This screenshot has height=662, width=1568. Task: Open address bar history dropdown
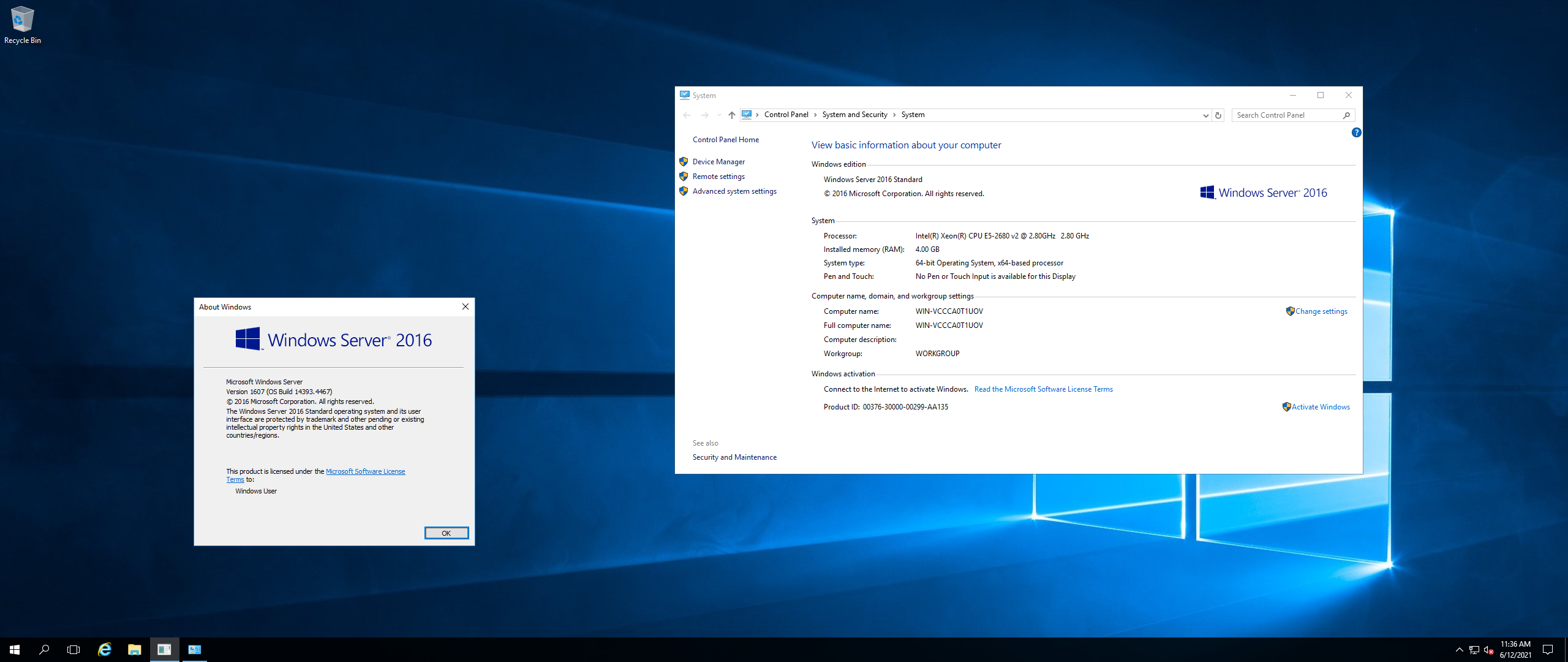(1205, 115)
